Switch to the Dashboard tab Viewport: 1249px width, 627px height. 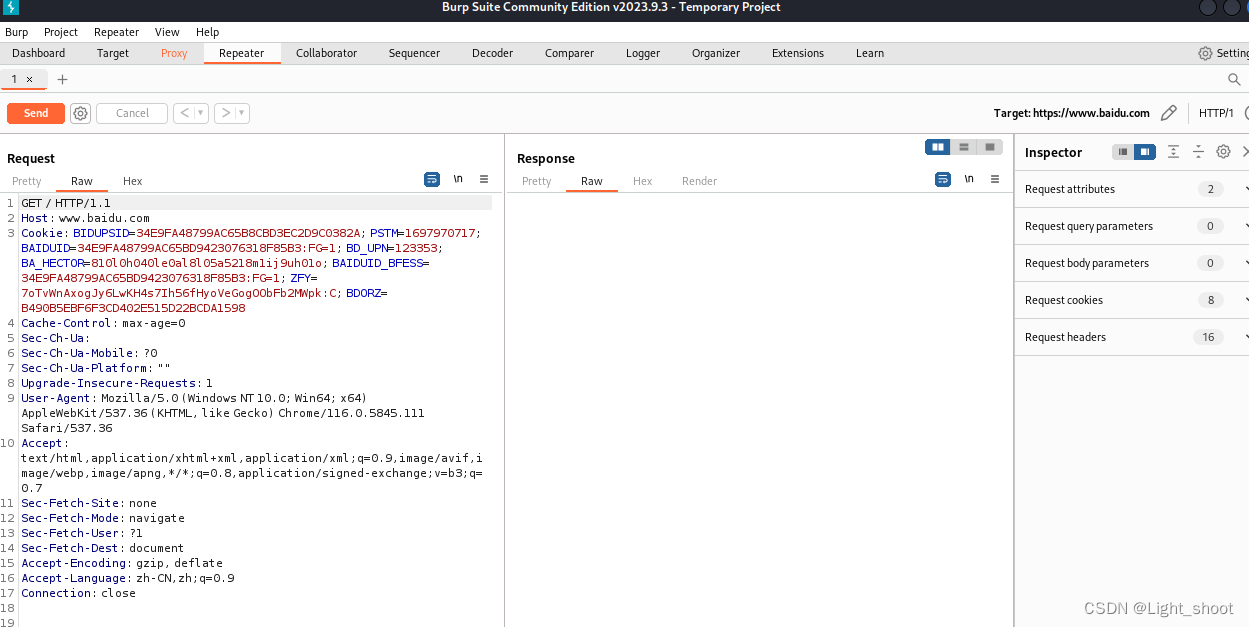[x=39, y=53]
